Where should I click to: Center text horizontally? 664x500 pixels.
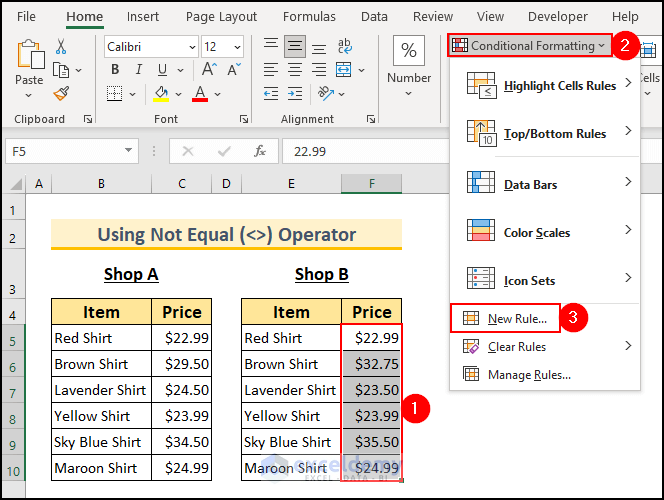click(295, 70)
